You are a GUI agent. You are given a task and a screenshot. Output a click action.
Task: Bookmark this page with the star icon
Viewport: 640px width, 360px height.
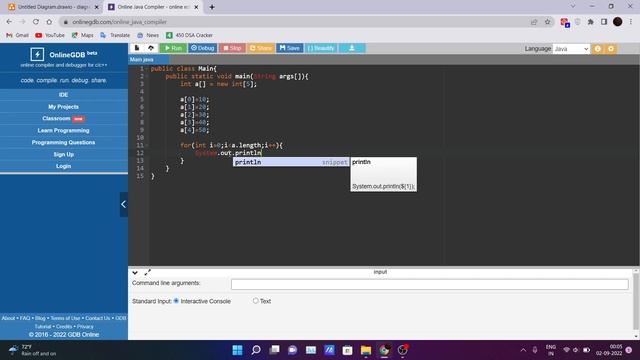(547, 22)
